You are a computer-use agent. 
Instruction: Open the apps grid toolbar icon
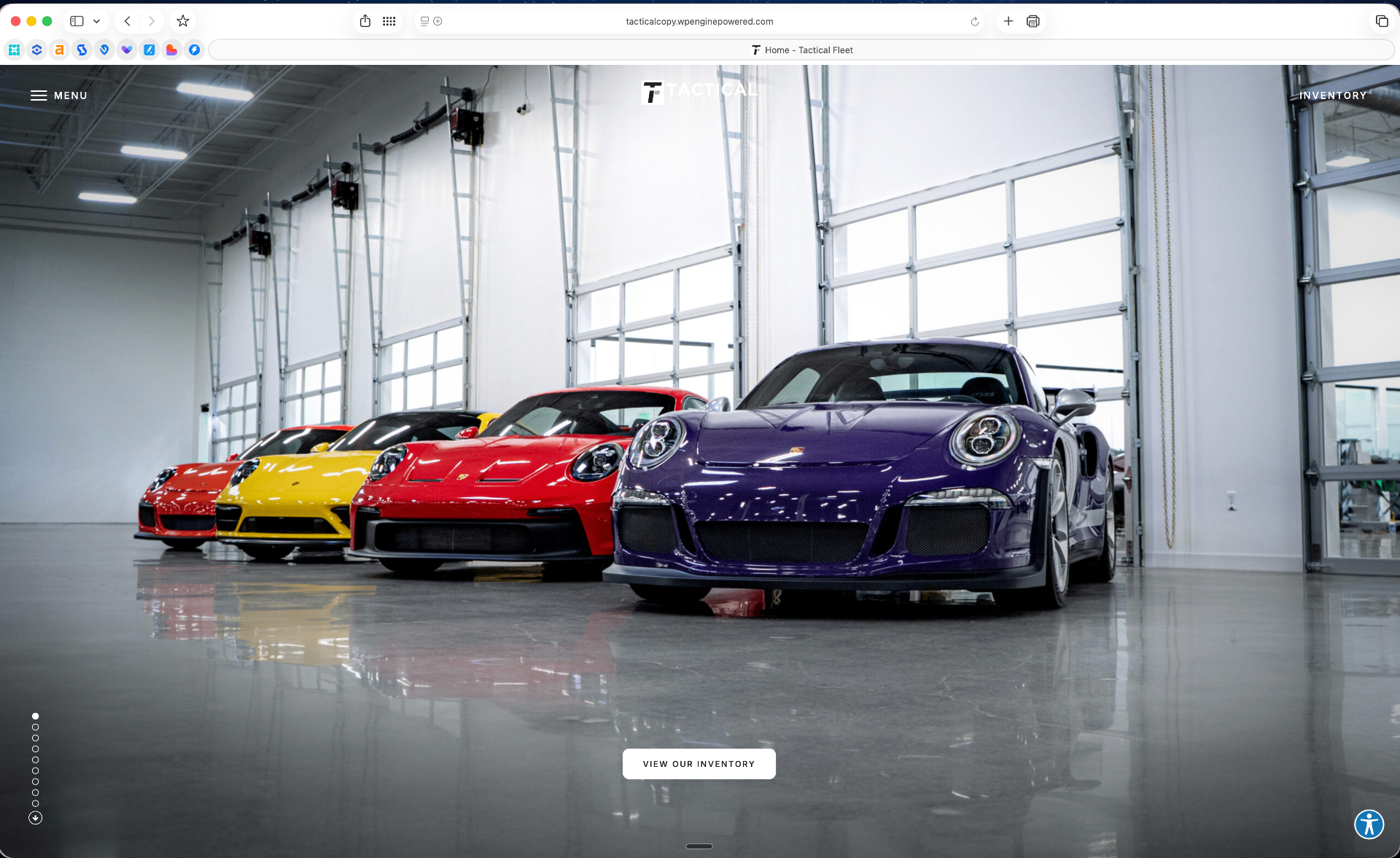(x=389, y=21)
